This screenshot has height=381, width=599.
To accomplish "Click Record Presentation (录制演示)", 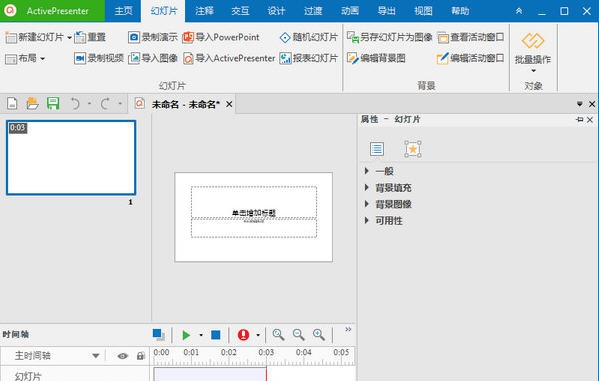I will coord(153,37).
